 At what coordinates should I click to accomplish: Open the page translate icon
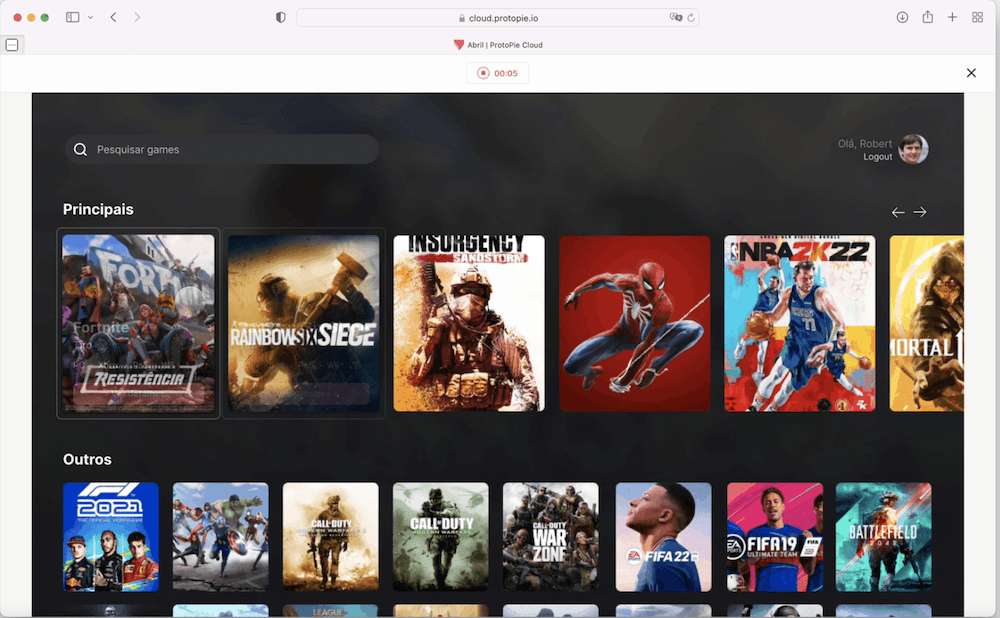tap(675, 17)
